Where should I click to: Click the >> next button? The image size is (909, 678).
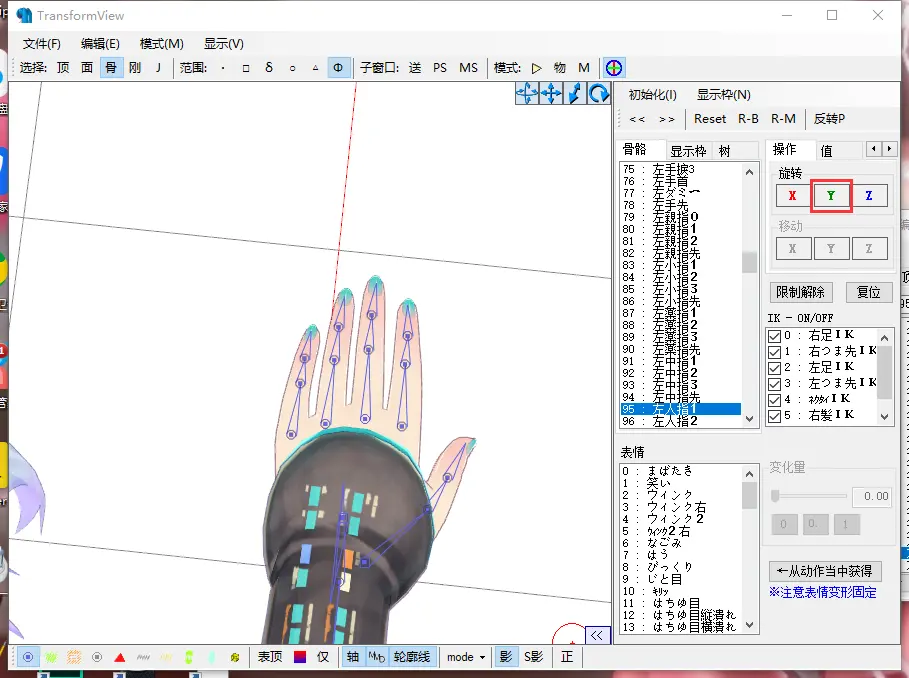(x=667, y=119)
